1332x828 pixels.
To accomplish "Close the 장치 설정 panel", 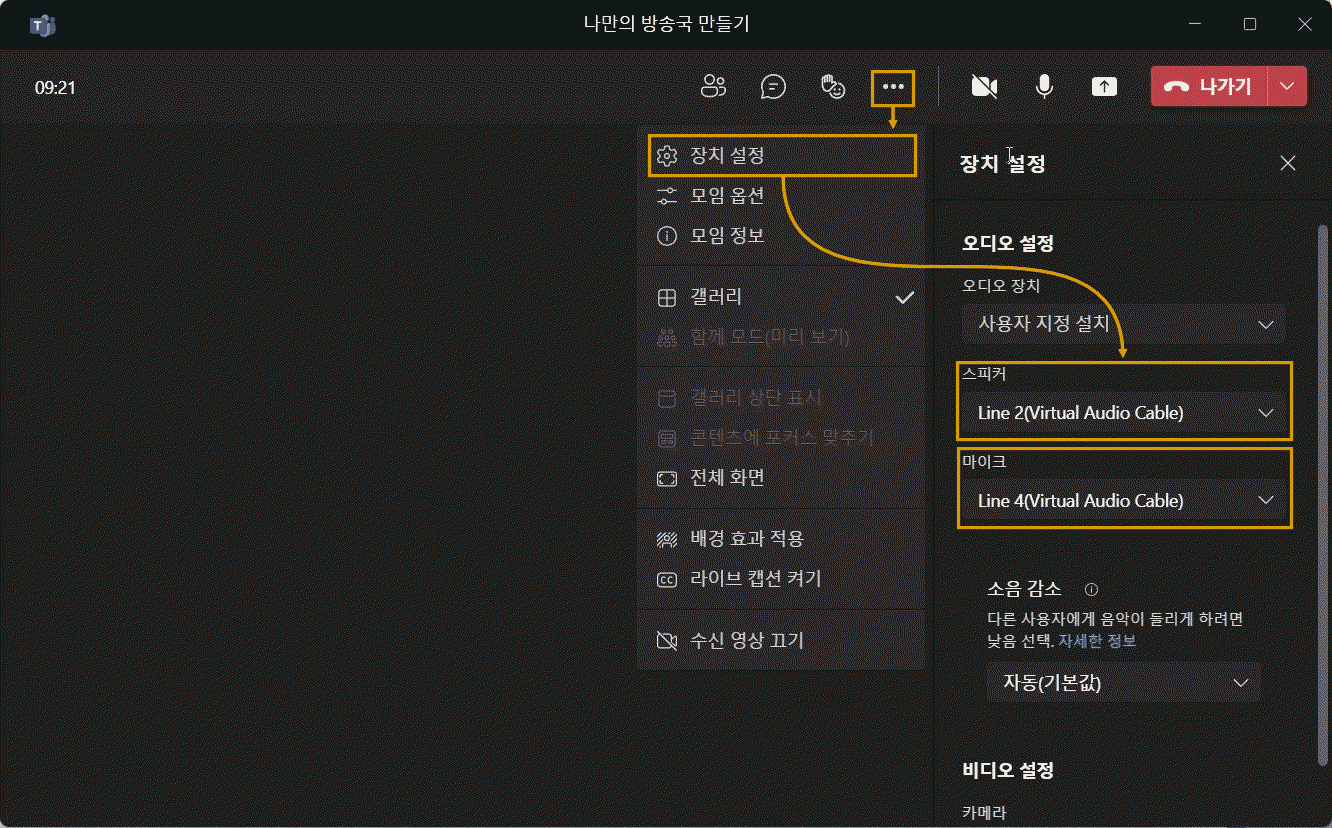I will tap(1288, 163).
